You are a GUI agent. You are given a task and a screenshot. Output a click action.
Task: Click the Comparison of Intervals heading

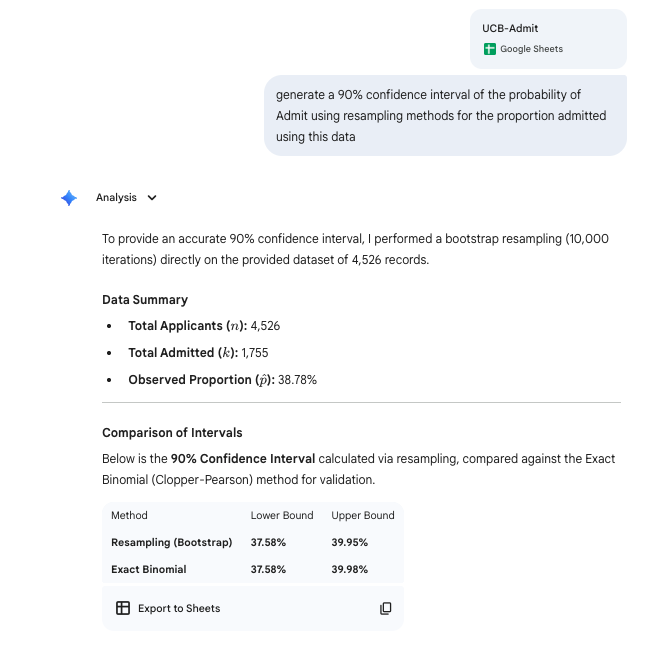pyautogui.click(x=172, y=433)
